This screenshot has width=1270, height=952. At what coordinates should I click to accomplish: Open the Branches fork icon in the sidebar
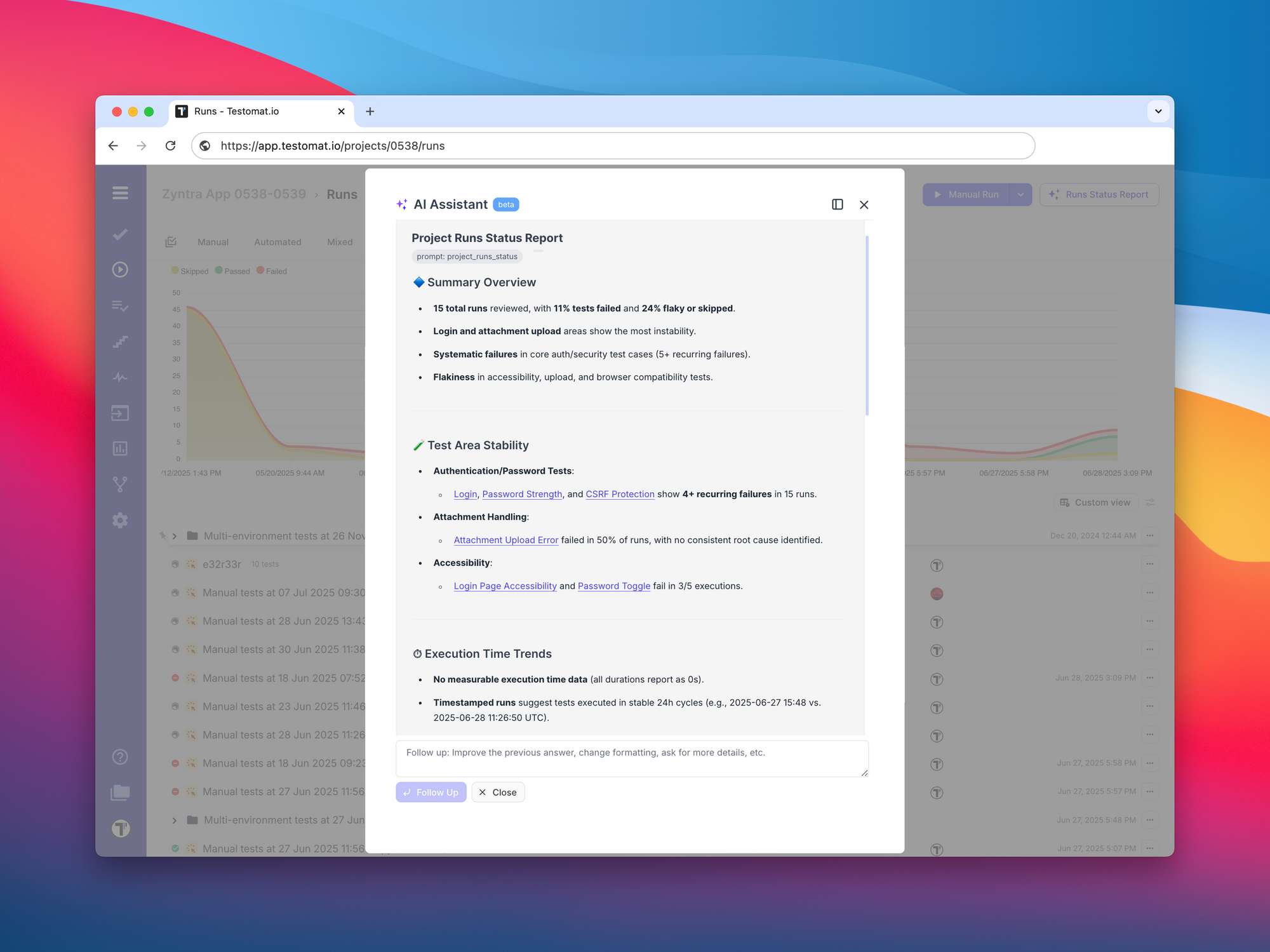[x=120, y=485]
